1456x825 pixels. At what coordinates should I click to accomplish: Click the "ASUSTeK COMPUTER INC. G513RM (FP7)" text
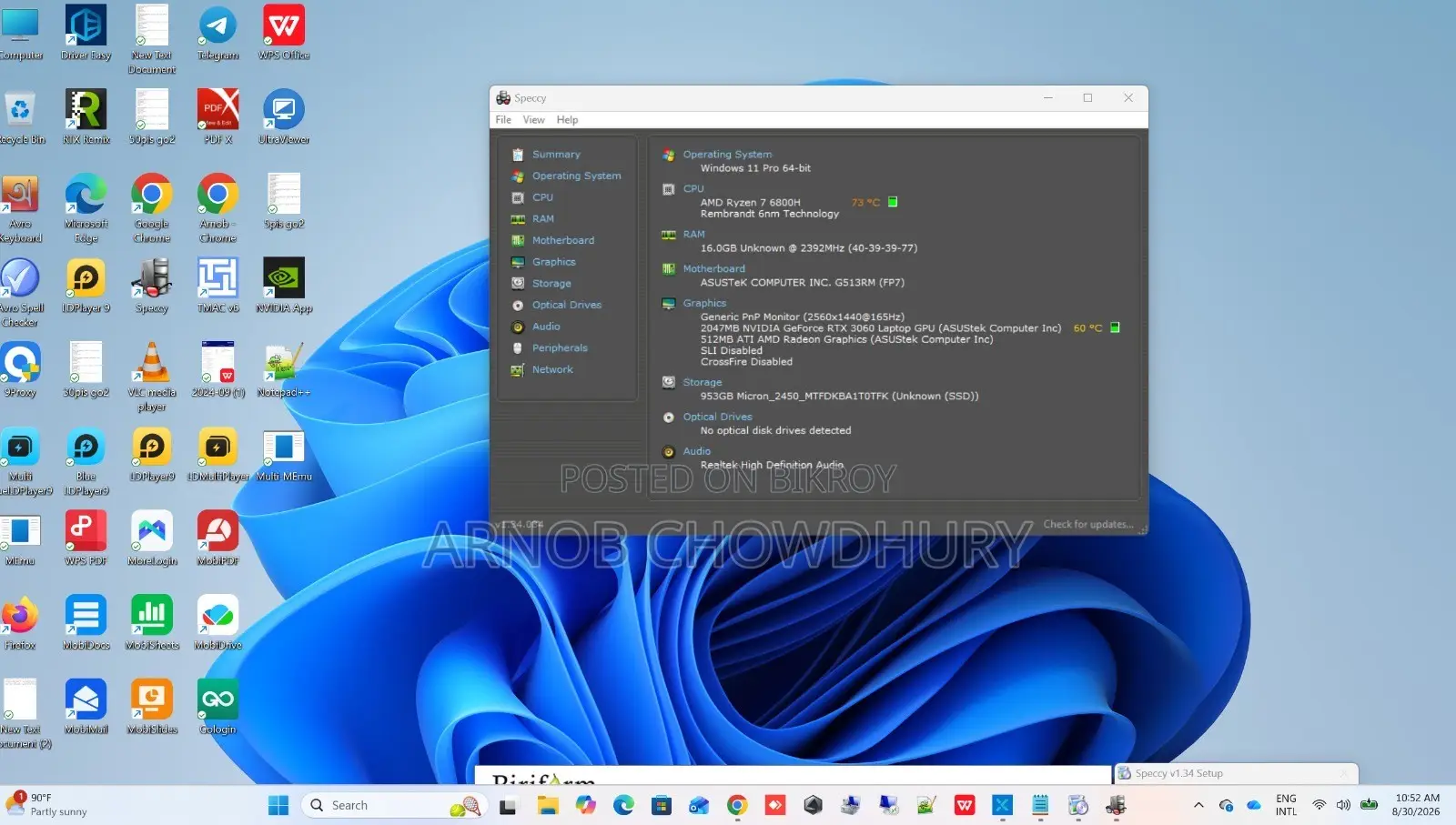click(x=803, y=283)
